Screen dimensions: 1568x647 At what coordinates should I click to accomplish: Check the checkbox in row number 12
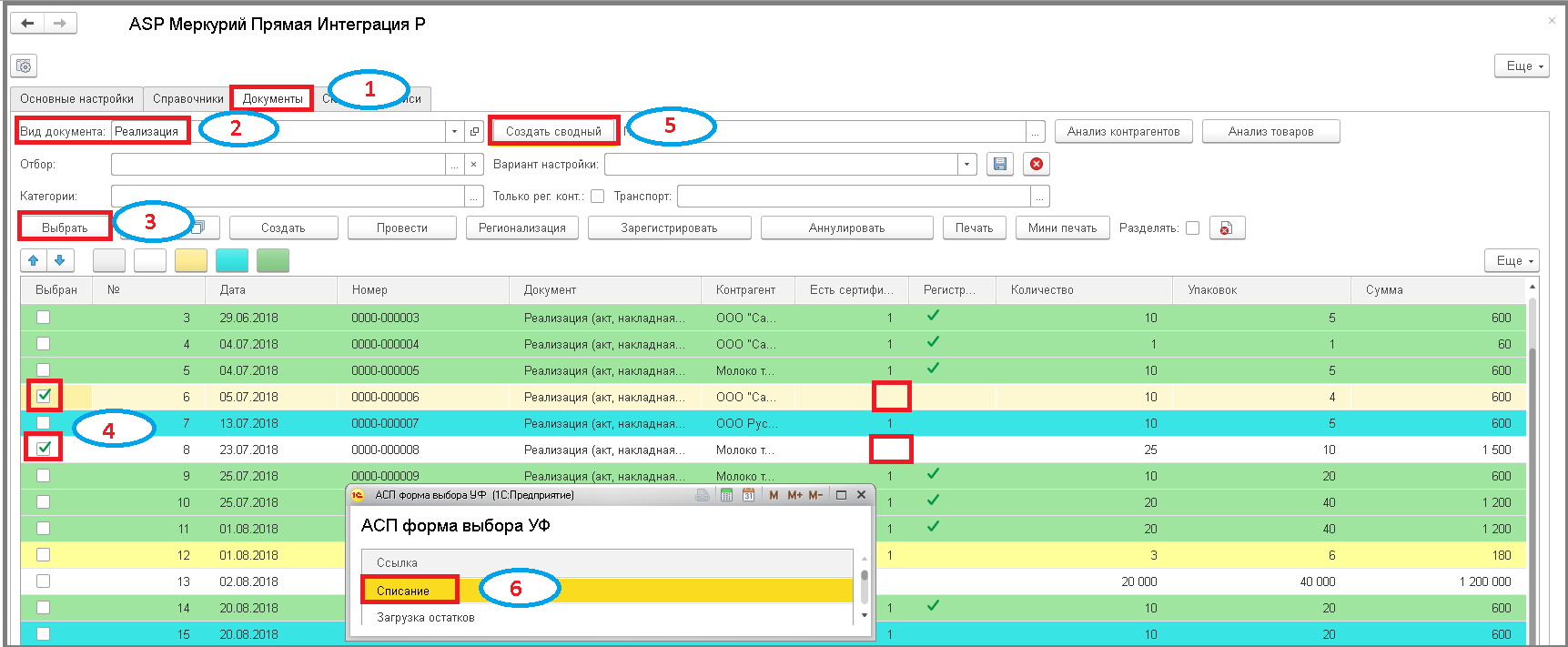(x=43, y=554)
